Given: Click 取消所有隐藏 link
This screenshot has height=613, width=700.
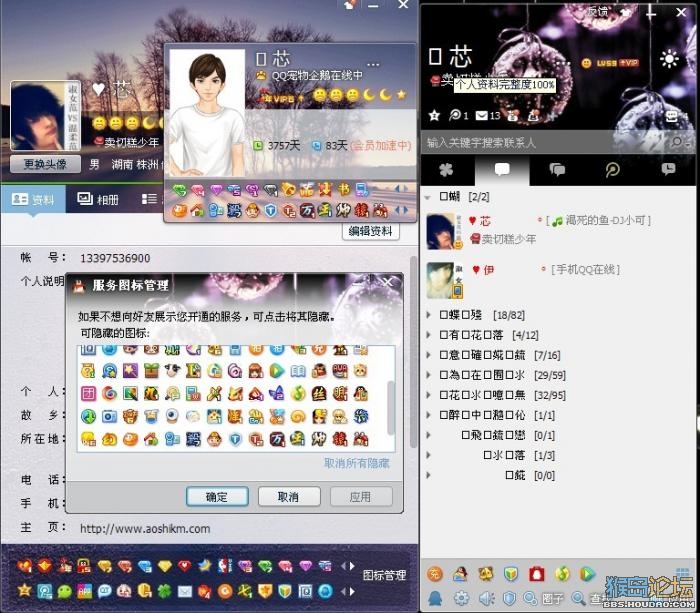Looking at the screenshot, I should pyautogui.click(x=357, y=463).
